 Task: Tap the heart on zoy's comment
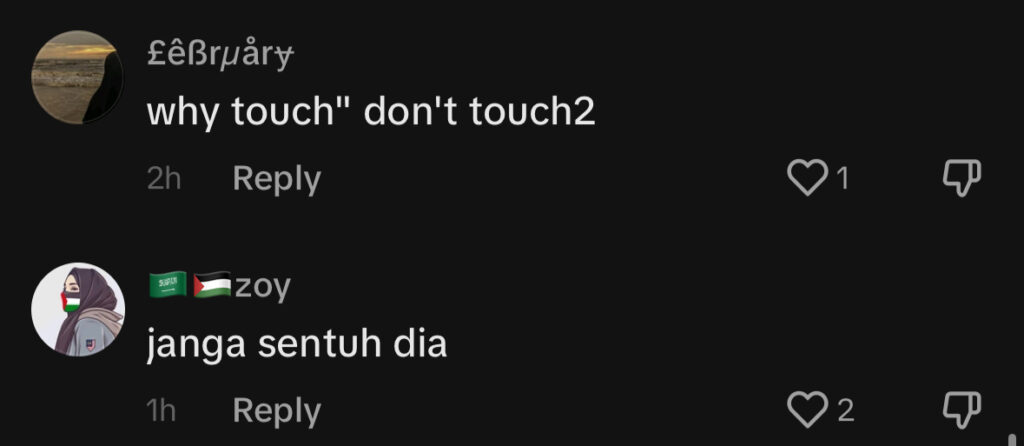point(807,410)
